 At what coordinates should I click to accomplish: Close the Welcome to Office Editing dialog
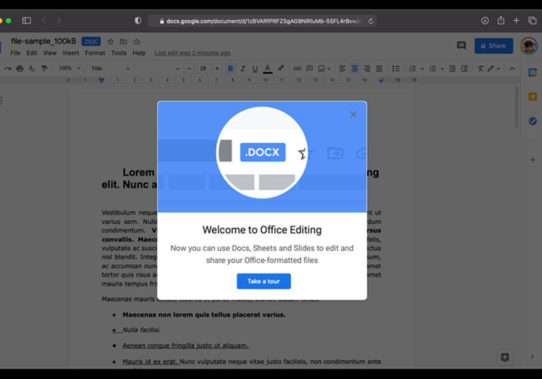point(353,114)
